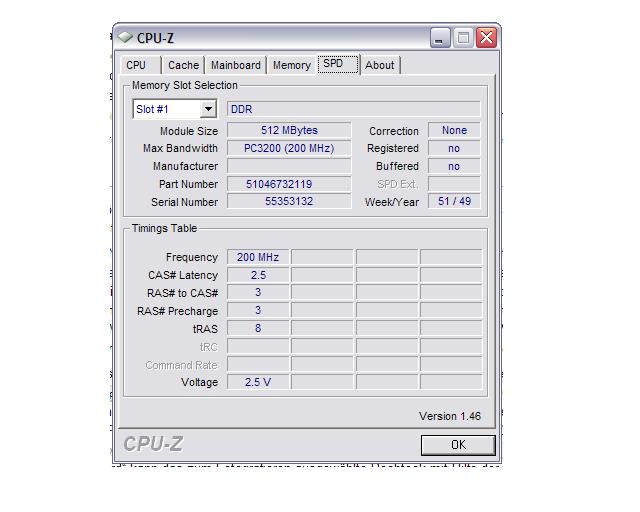640x512 pixels.
Task: Switch to the CPU tab
Action: click(141, 65)
